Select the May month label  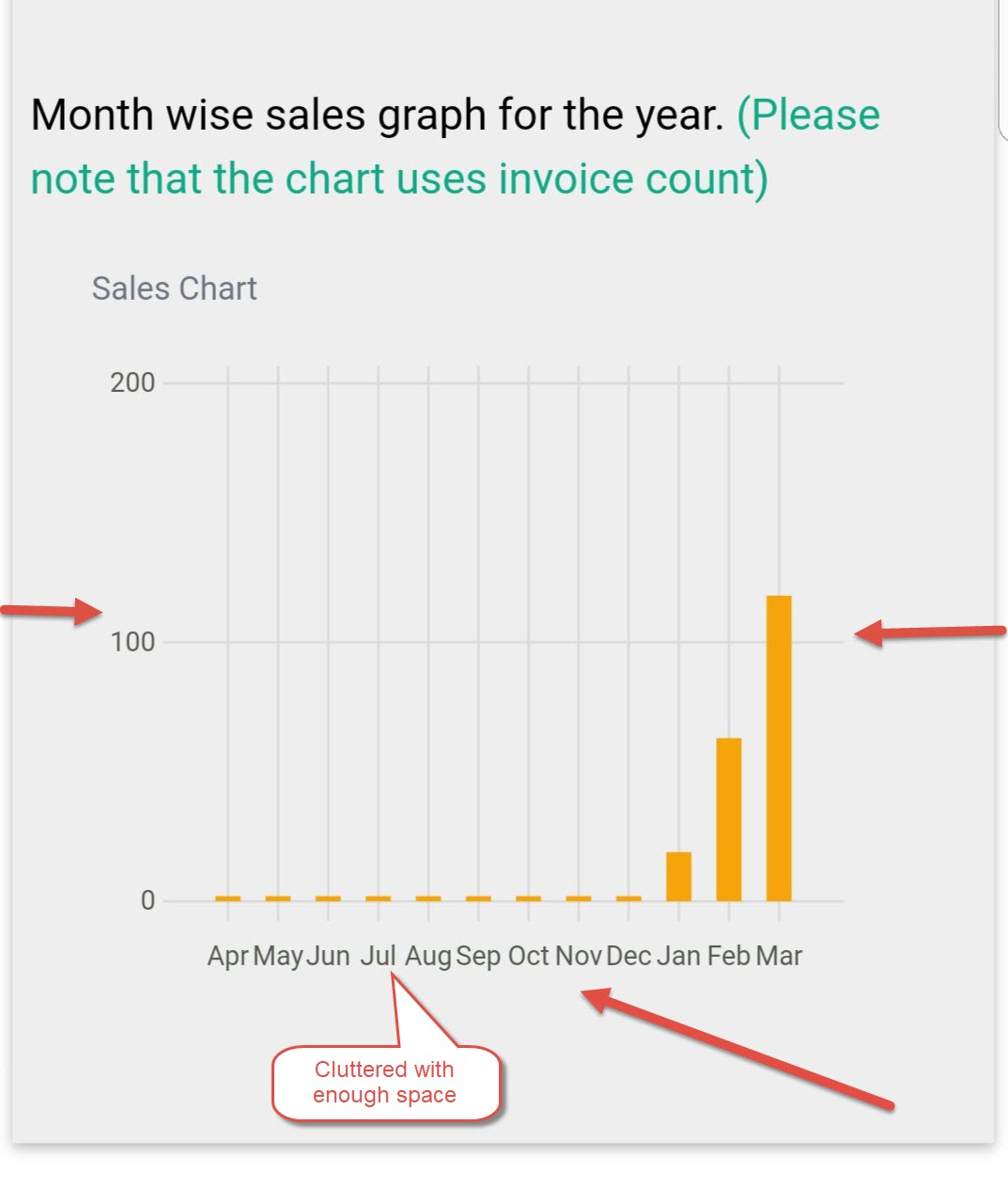pyautogui.click(x=278, y=956)
